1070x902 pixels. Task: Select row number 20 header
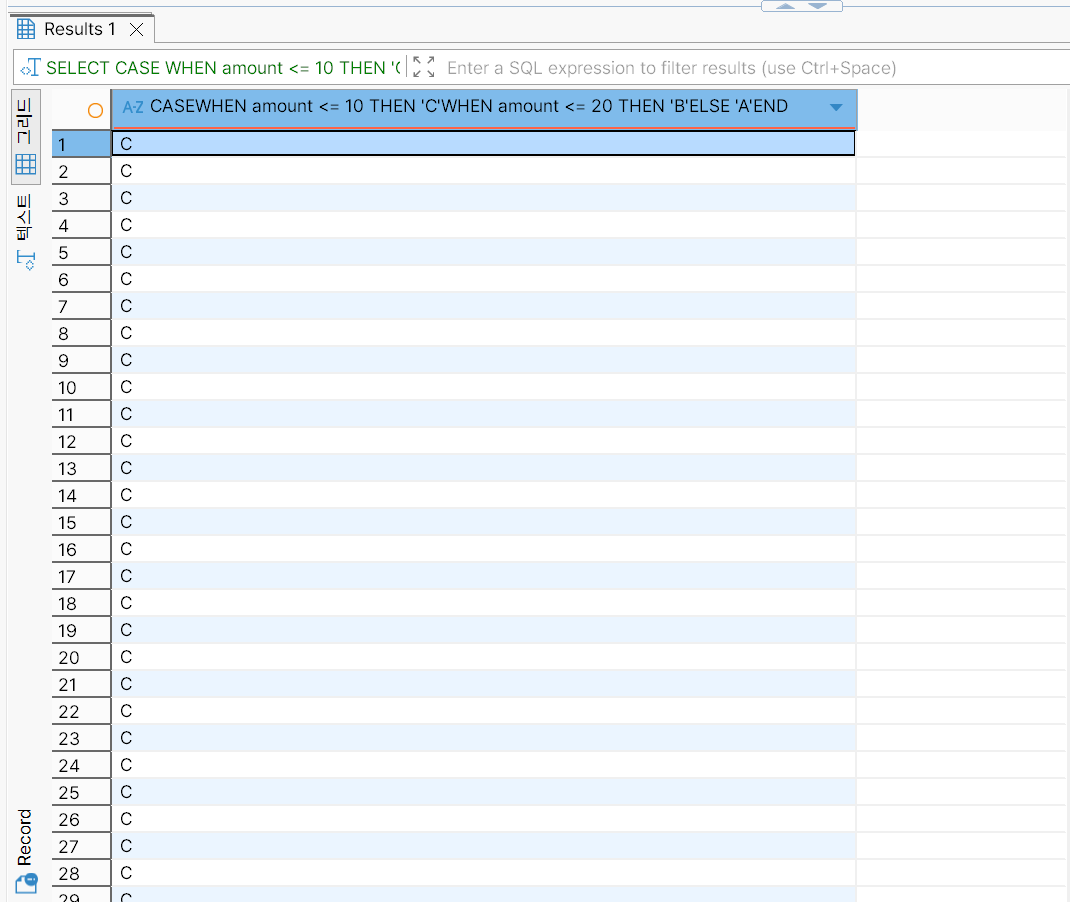click(x=80, y=657)
